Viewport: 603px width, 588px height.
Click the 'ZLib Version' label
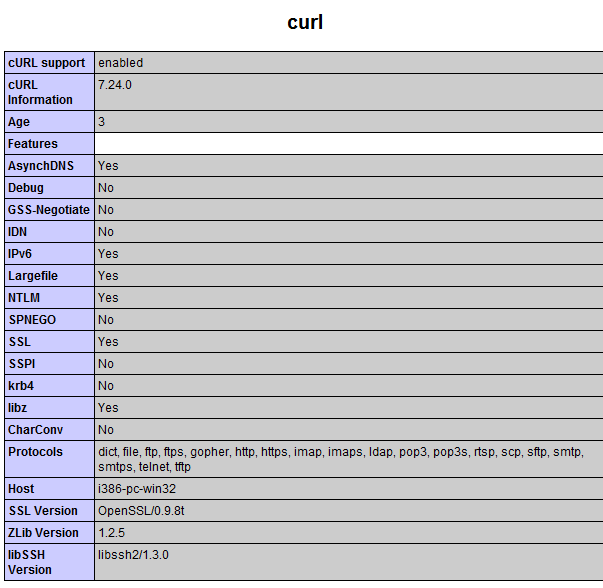tap(43, 533)
